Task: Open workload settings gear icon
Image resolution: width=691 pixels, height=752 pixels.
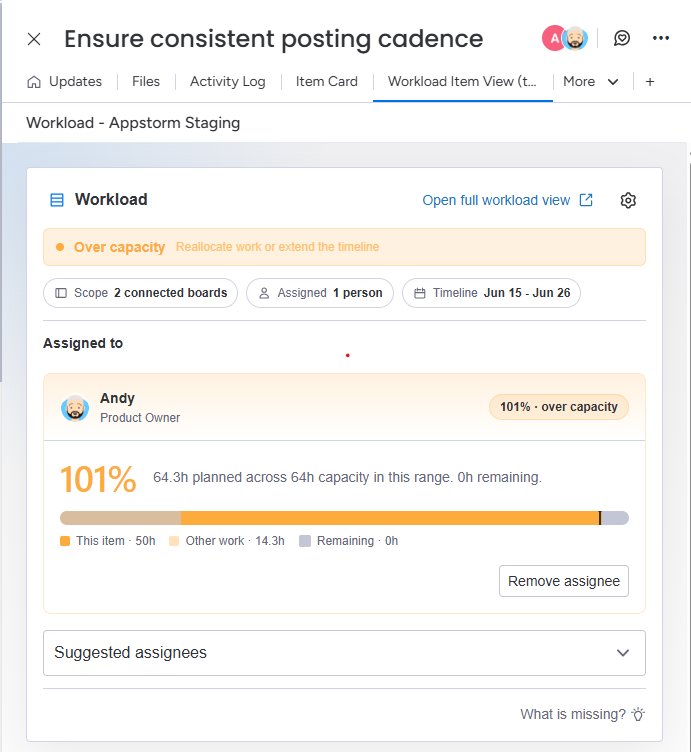Action: pyautogui.click(x=628, y=200)
